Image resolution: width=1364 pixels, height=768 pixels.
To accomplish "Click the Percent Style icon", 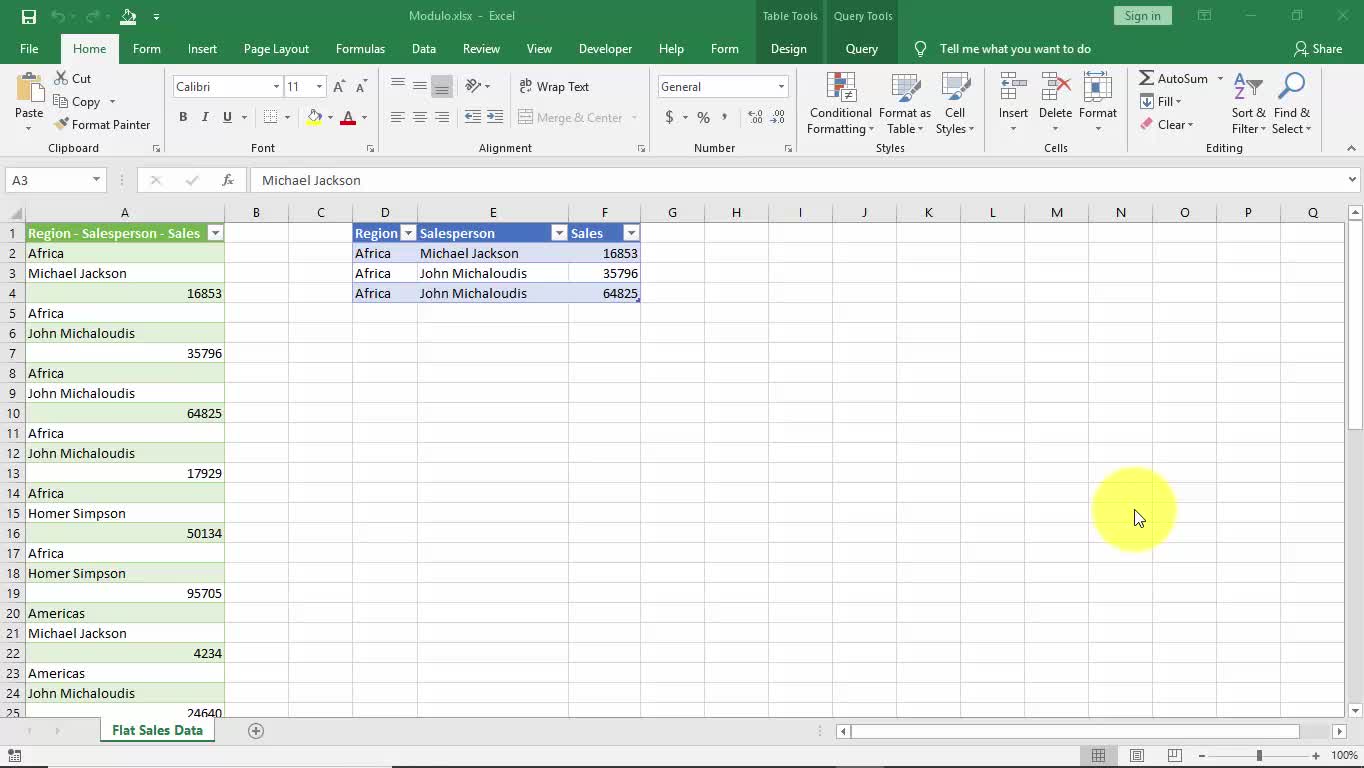I will (703, 118).
